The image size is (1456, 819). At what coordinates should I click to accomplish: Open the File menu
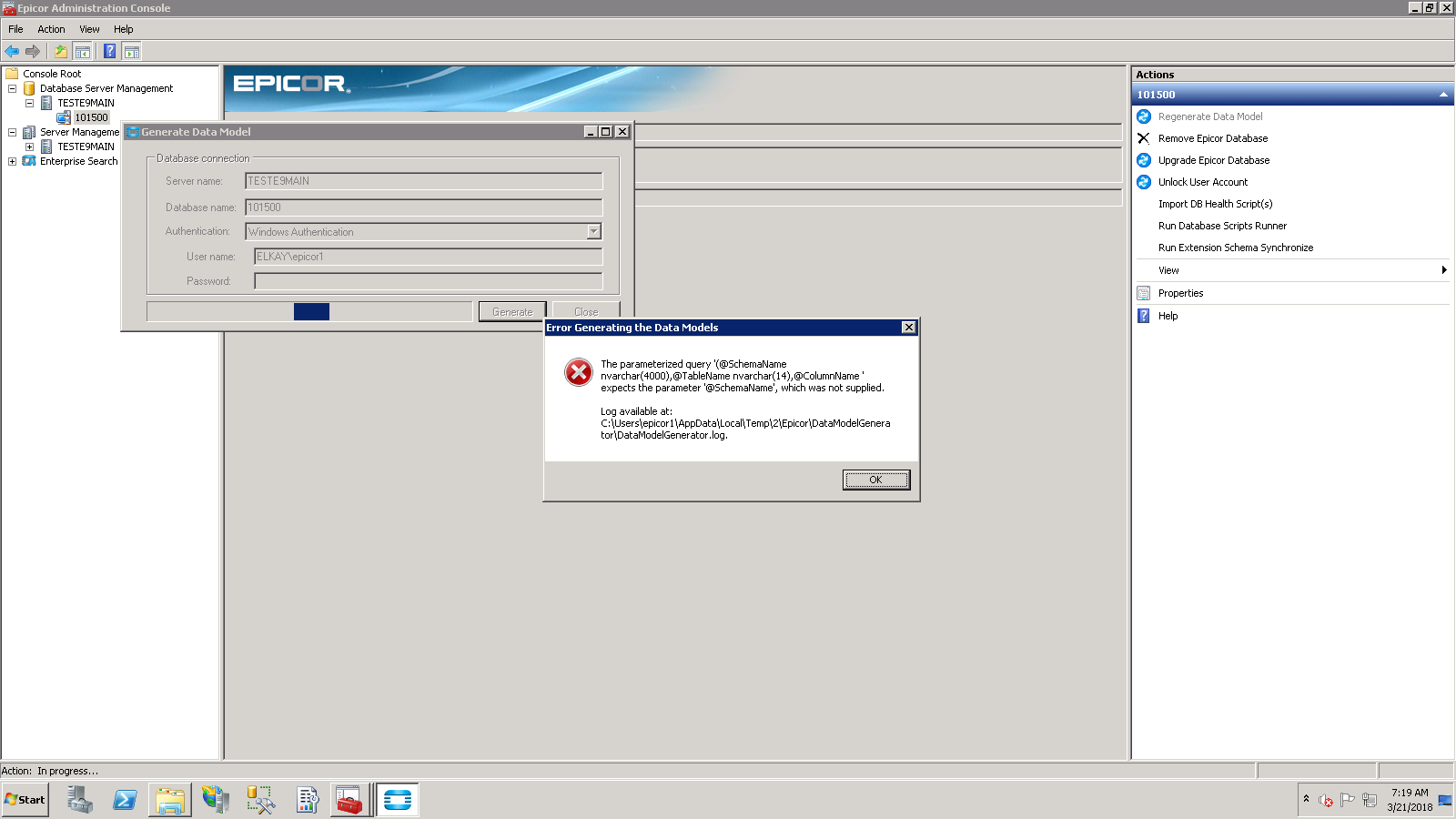[x=15, y=29]
